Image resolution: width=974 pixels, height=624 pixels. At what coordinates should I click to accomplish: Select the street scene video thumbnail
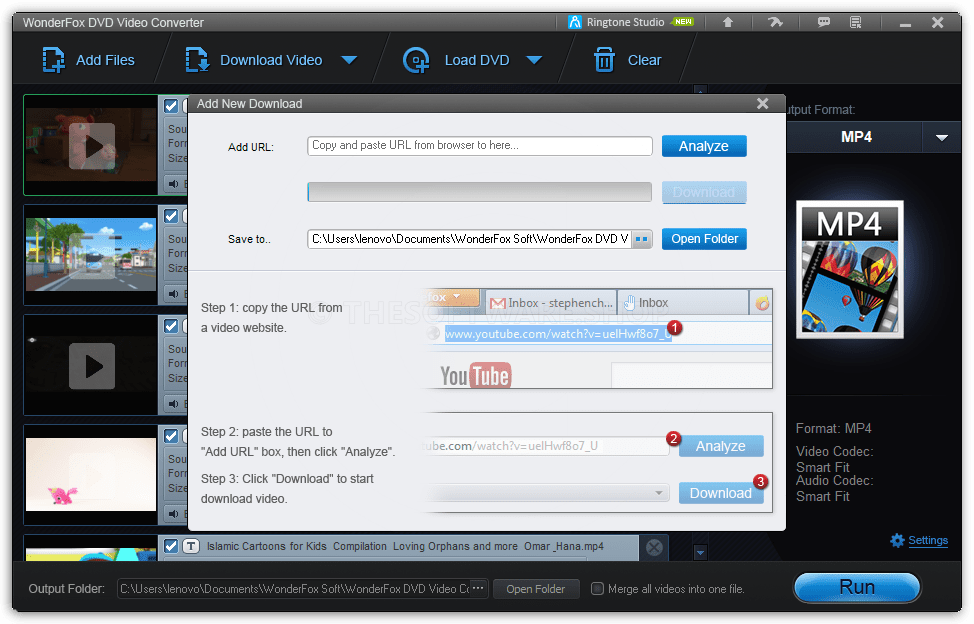pos(91,255)
